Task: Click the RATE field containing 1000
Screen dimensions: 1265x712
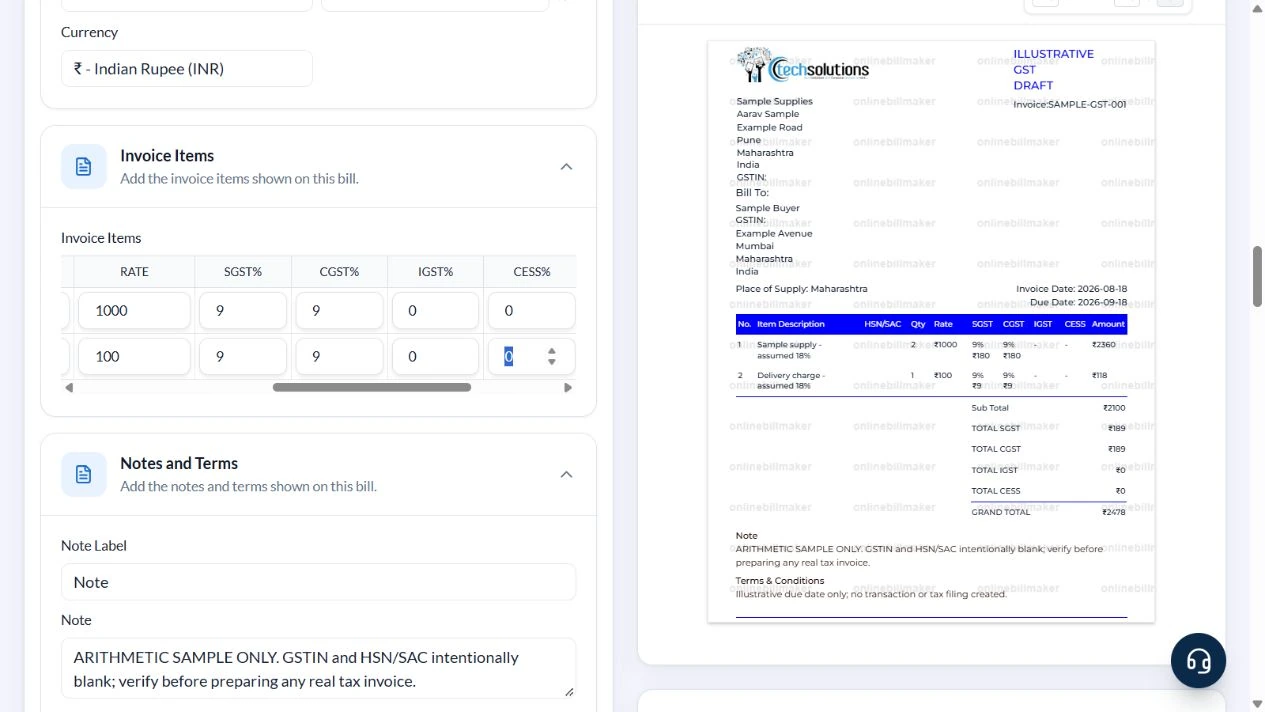Action: point(134,310)
